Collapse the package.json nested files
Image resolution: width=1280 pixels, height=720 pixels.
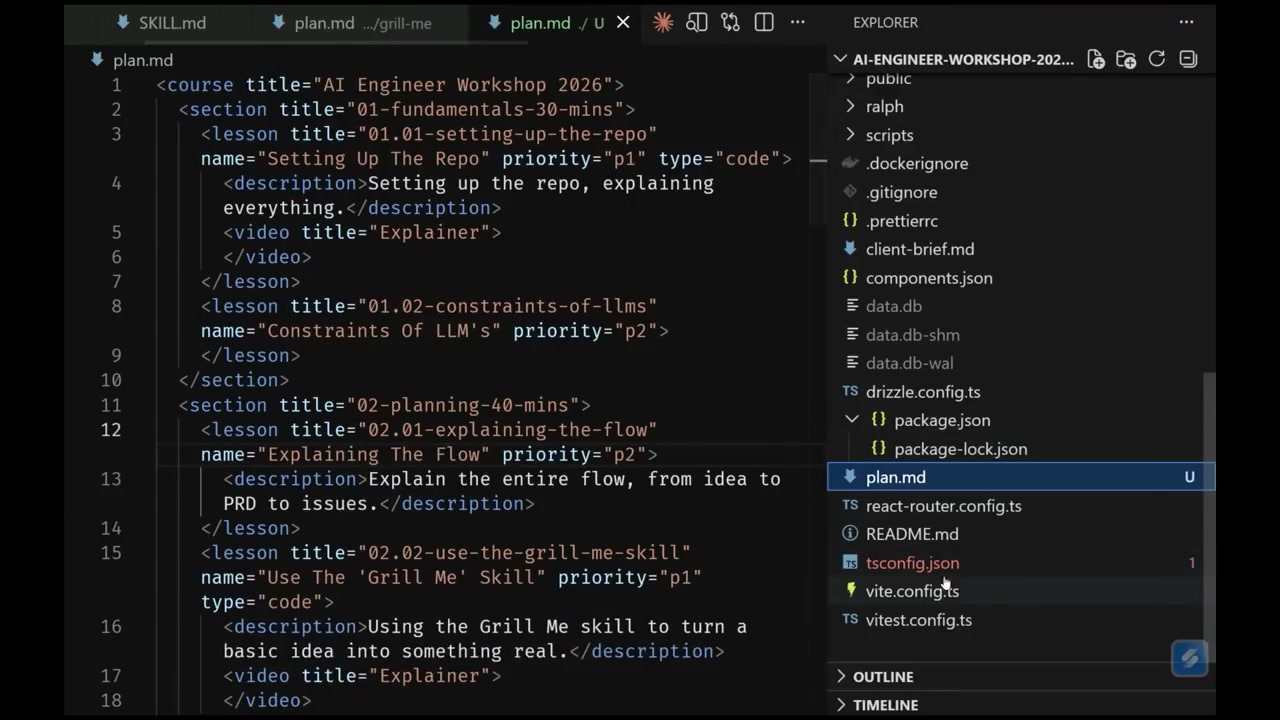pos(851,420)
